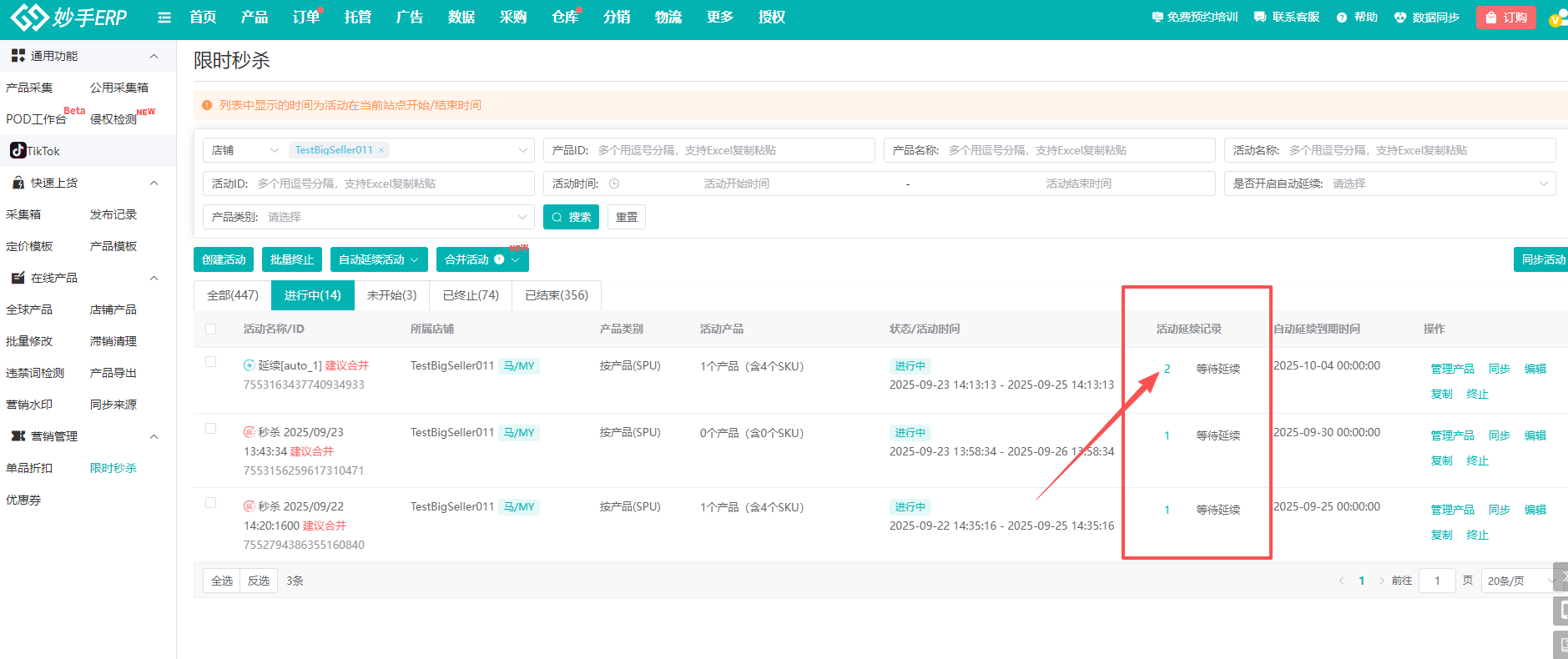
Task: Click 管理产品 link in first row
Action: point(1452,369)
